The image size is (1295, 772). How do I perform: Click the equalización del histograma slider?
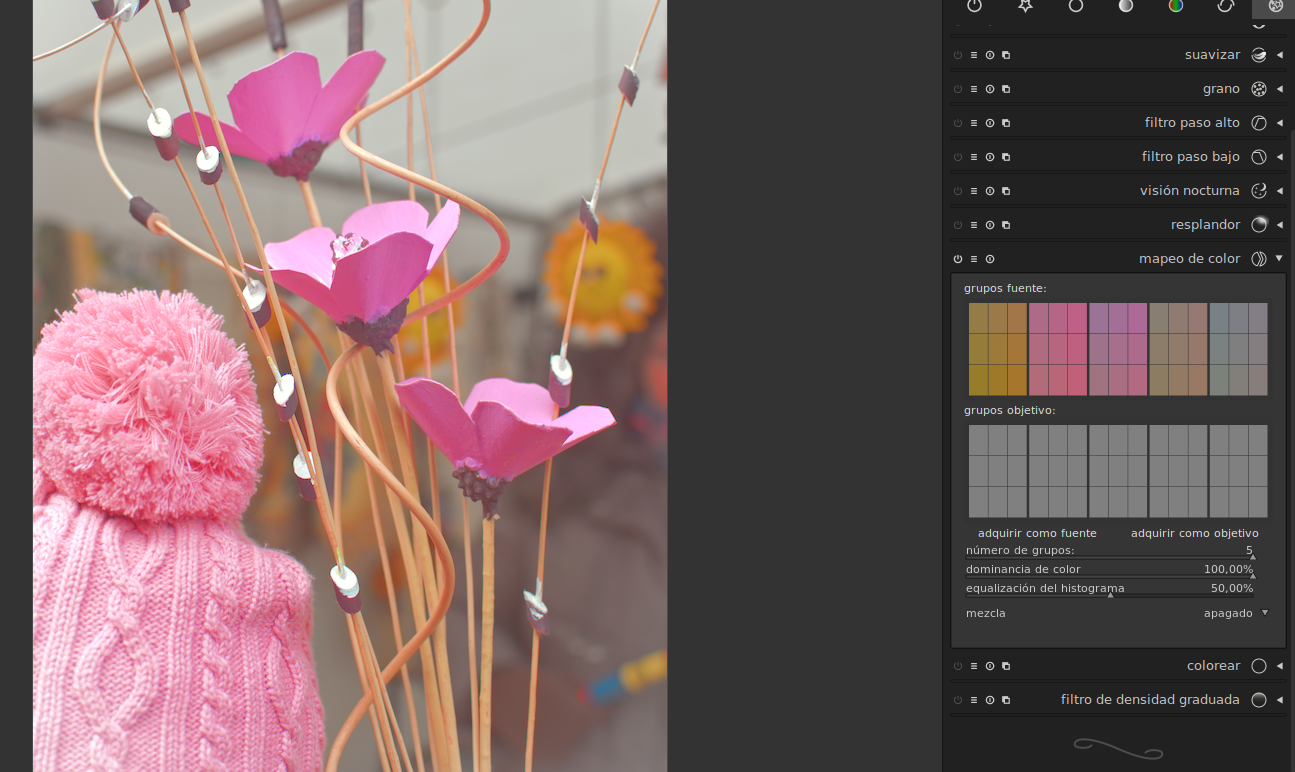pos(1110,589)
